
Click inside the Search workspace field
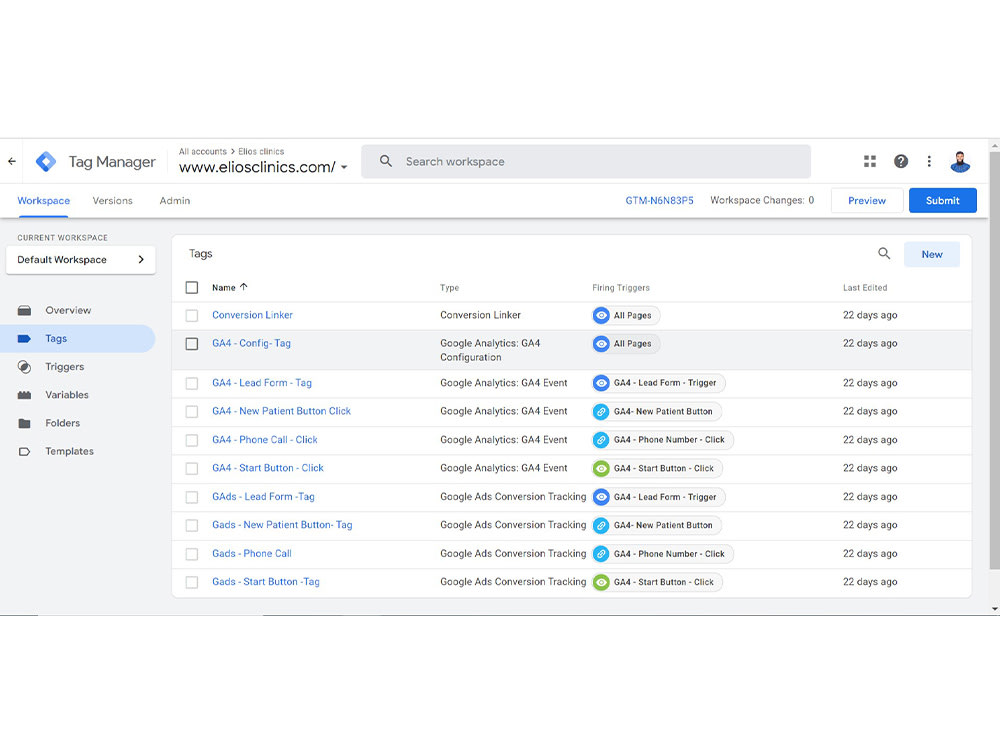point(585,161)
